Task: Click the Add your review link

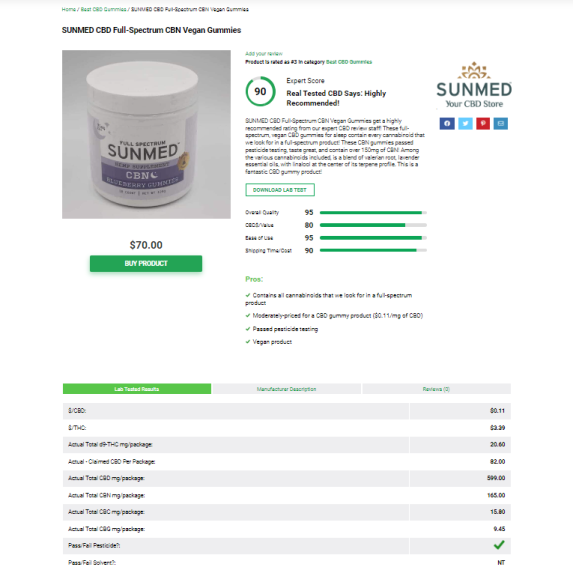Action: [264, 54]
